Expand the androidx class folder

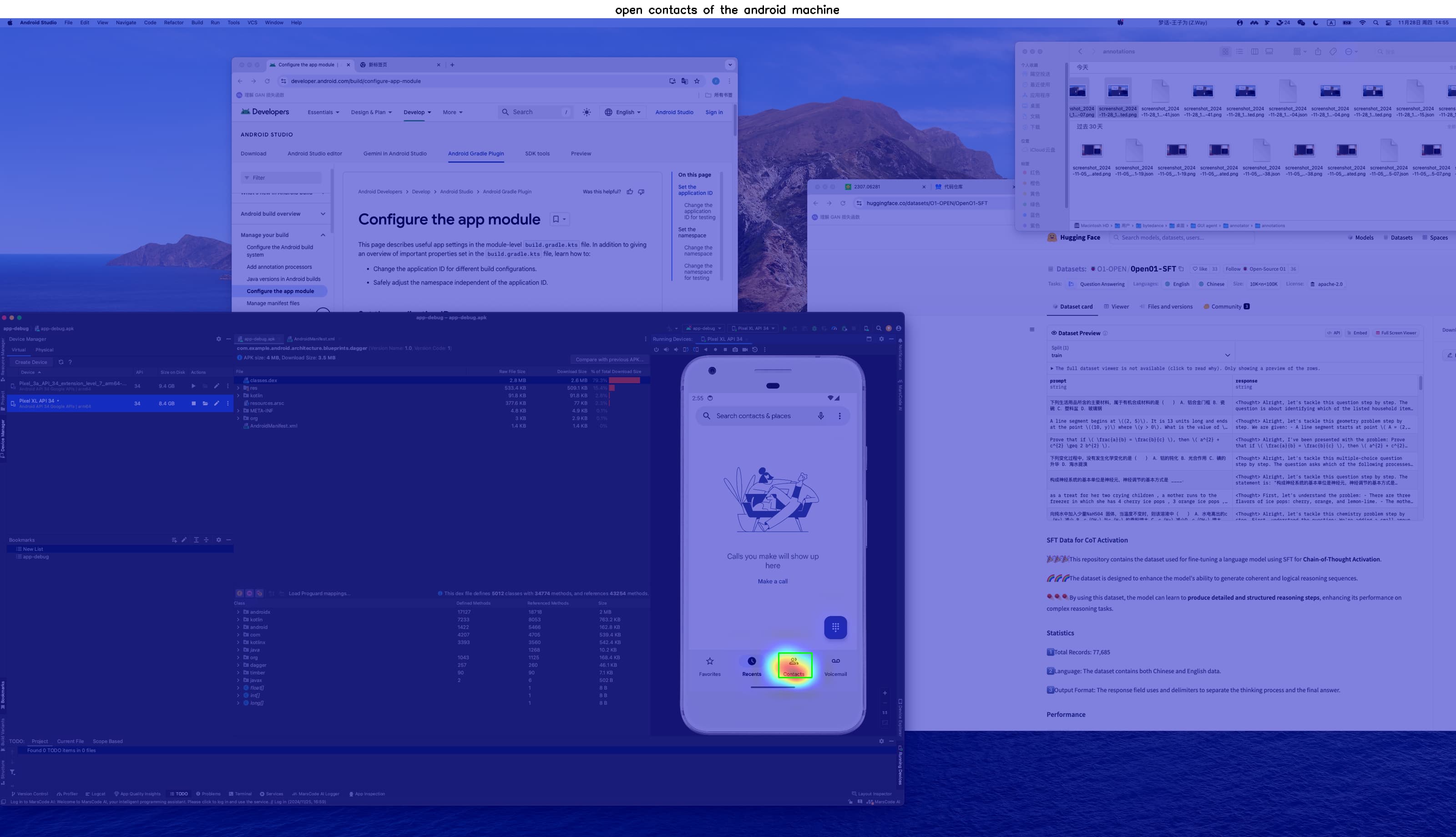point(238,612)
